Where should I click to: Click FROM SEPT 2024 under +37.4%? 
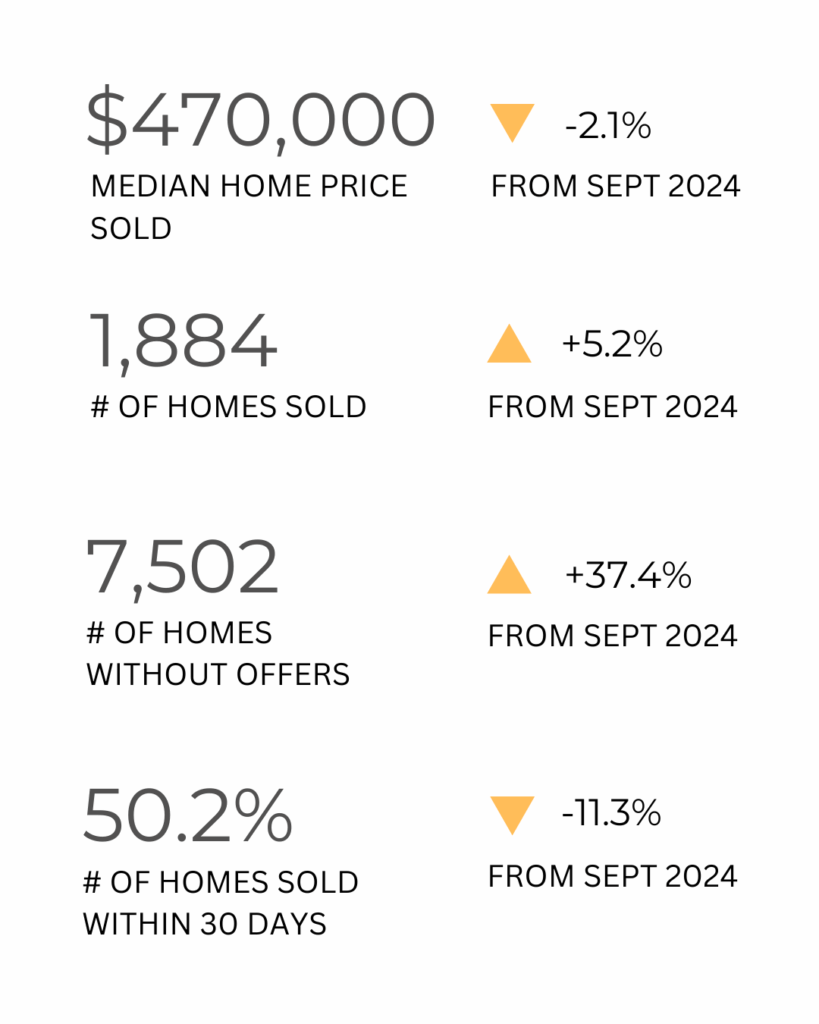[x=612, y=635]
